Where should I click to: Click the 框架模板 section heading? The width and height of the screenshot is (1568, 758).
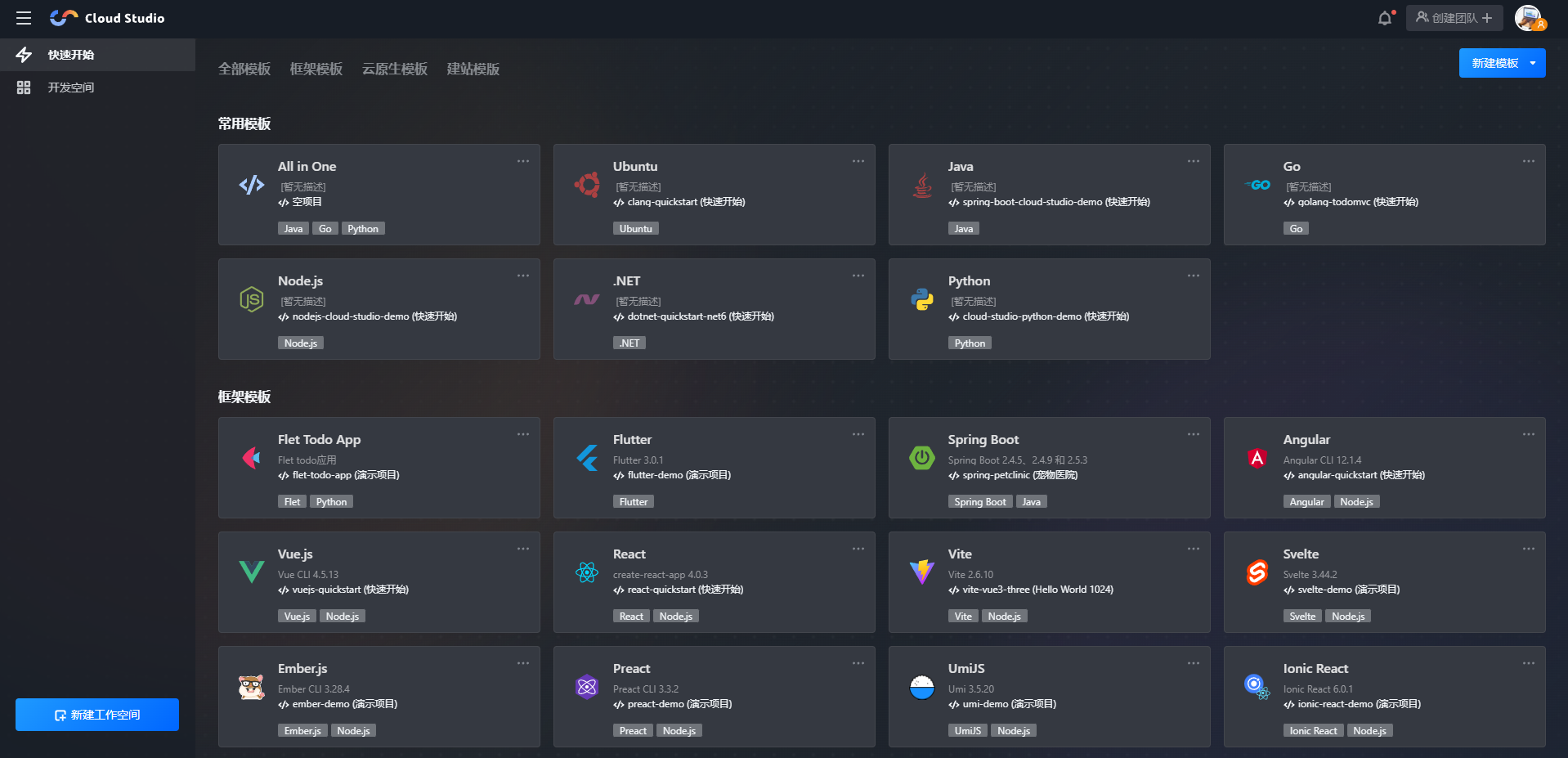point(244,397)
